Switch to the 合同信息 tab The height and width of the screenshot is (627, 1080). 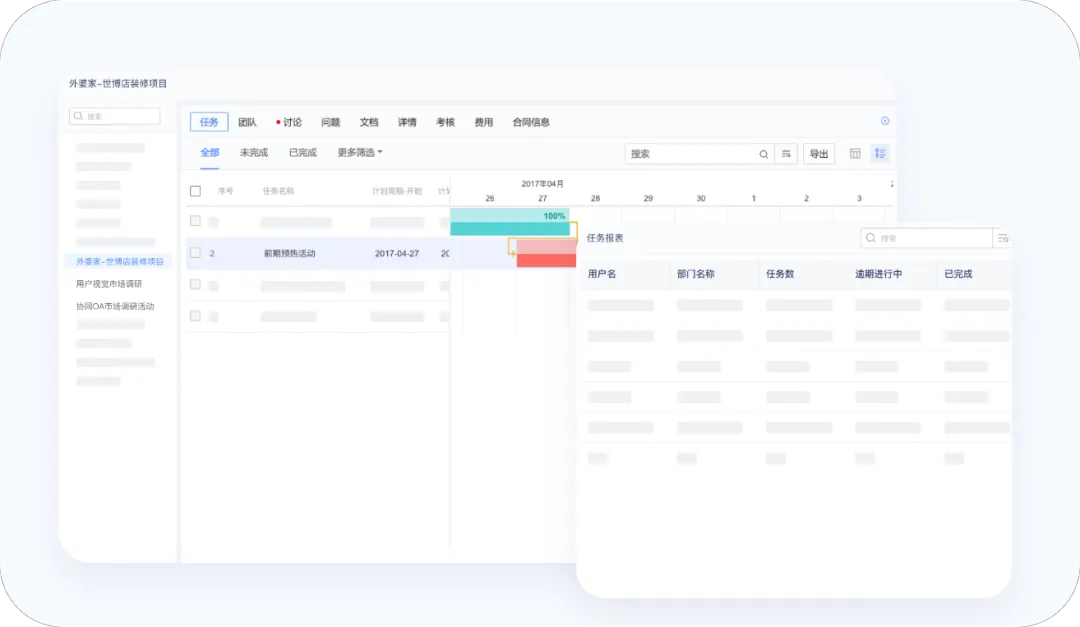pos(531,122)
